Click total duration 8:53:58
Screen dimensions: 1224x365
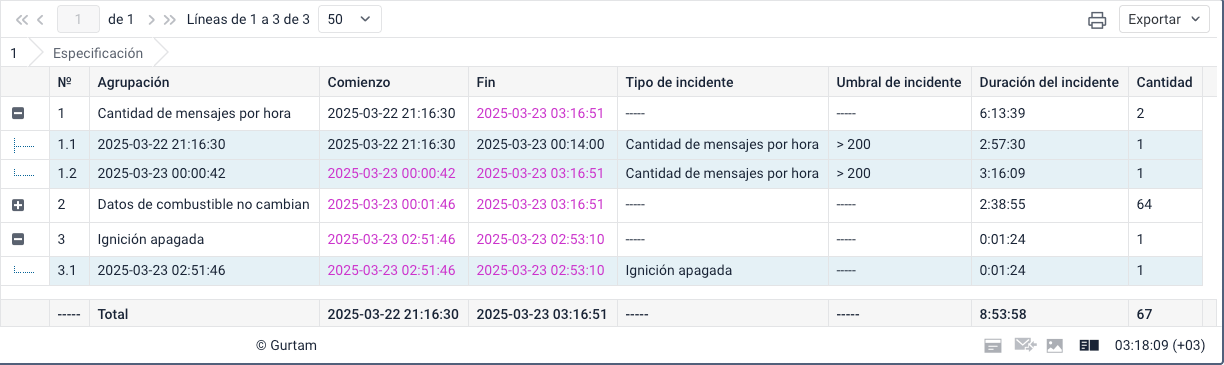click(1003, 314)
